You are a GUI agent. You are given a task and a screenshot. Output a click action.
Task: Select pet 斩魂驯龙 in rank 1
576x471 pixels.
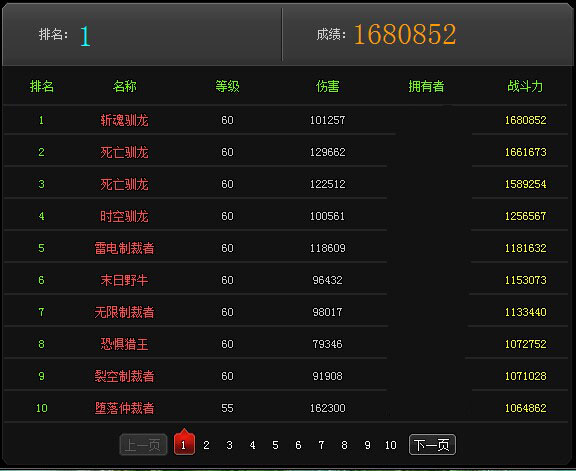click(x=124, y=120)
